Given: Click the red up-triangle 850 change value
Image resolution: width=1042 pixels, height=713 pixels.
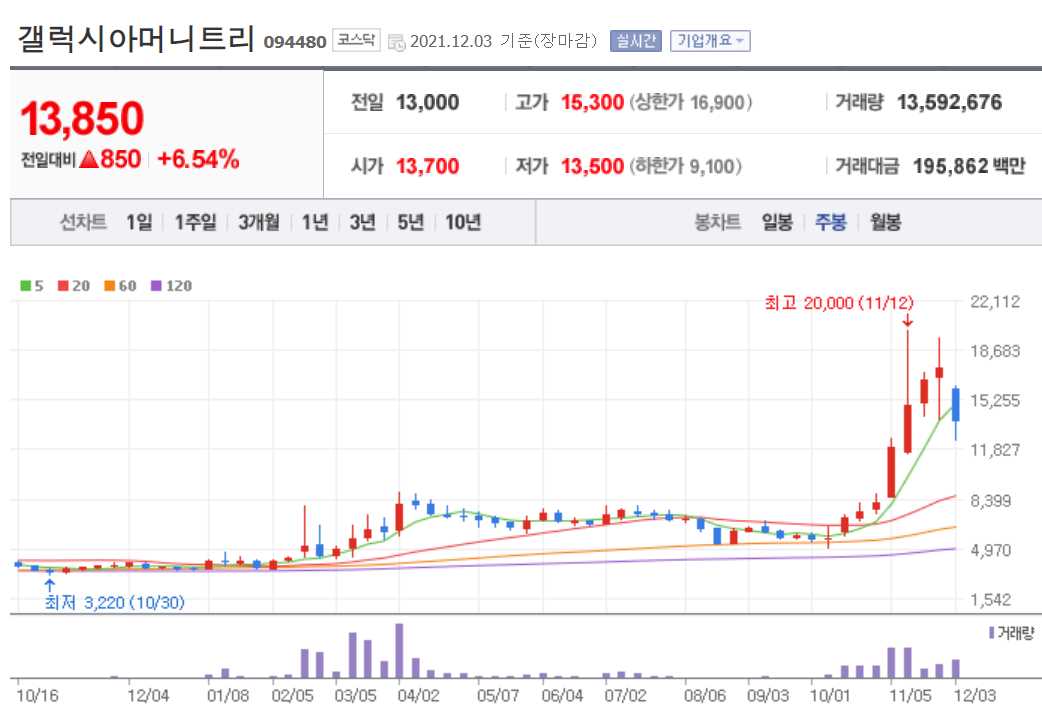Looking at the screenshot, I should tap(110, 159).
